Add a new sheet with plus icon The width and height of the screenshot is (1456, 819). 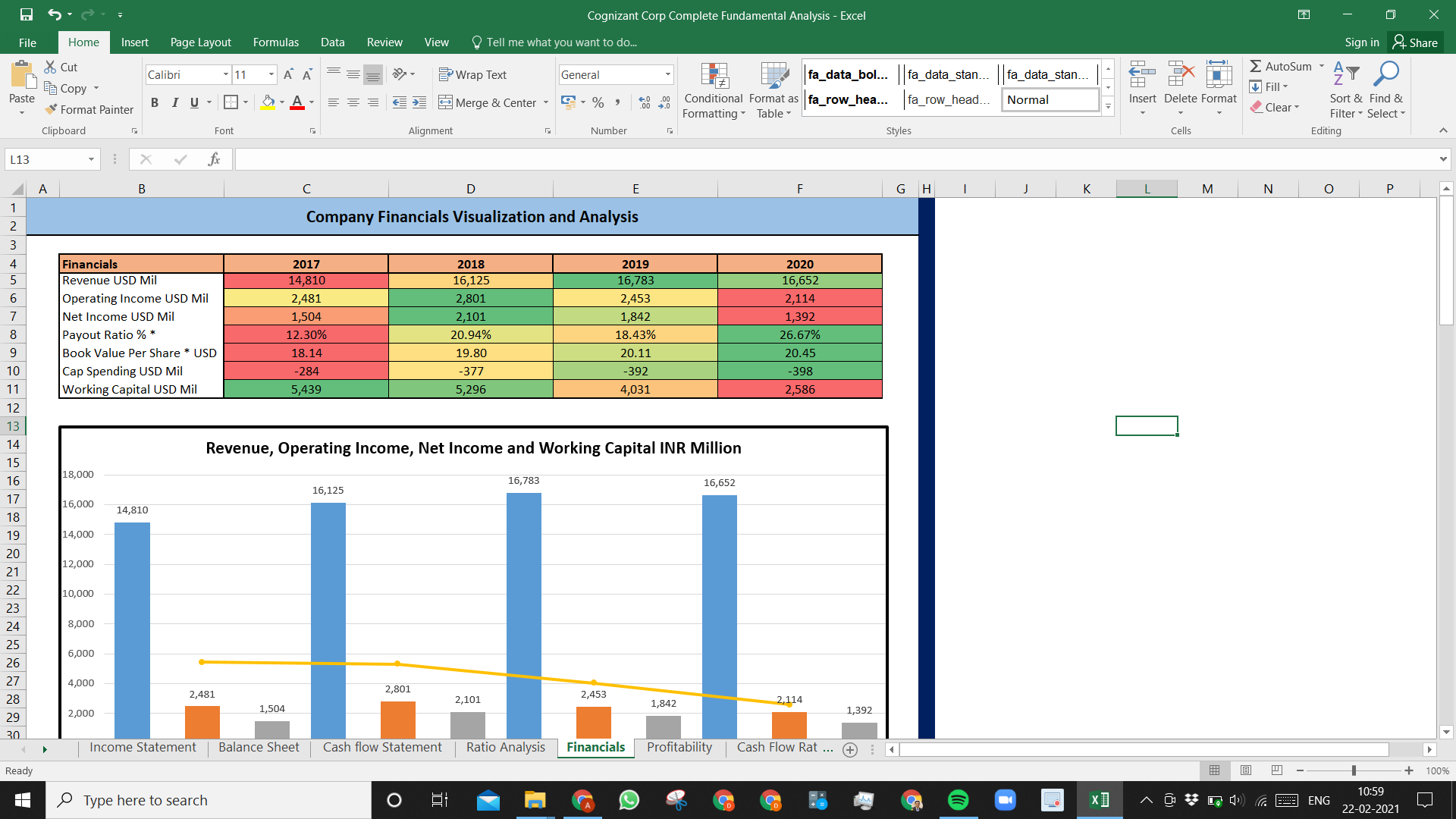[x=850, y=749]
